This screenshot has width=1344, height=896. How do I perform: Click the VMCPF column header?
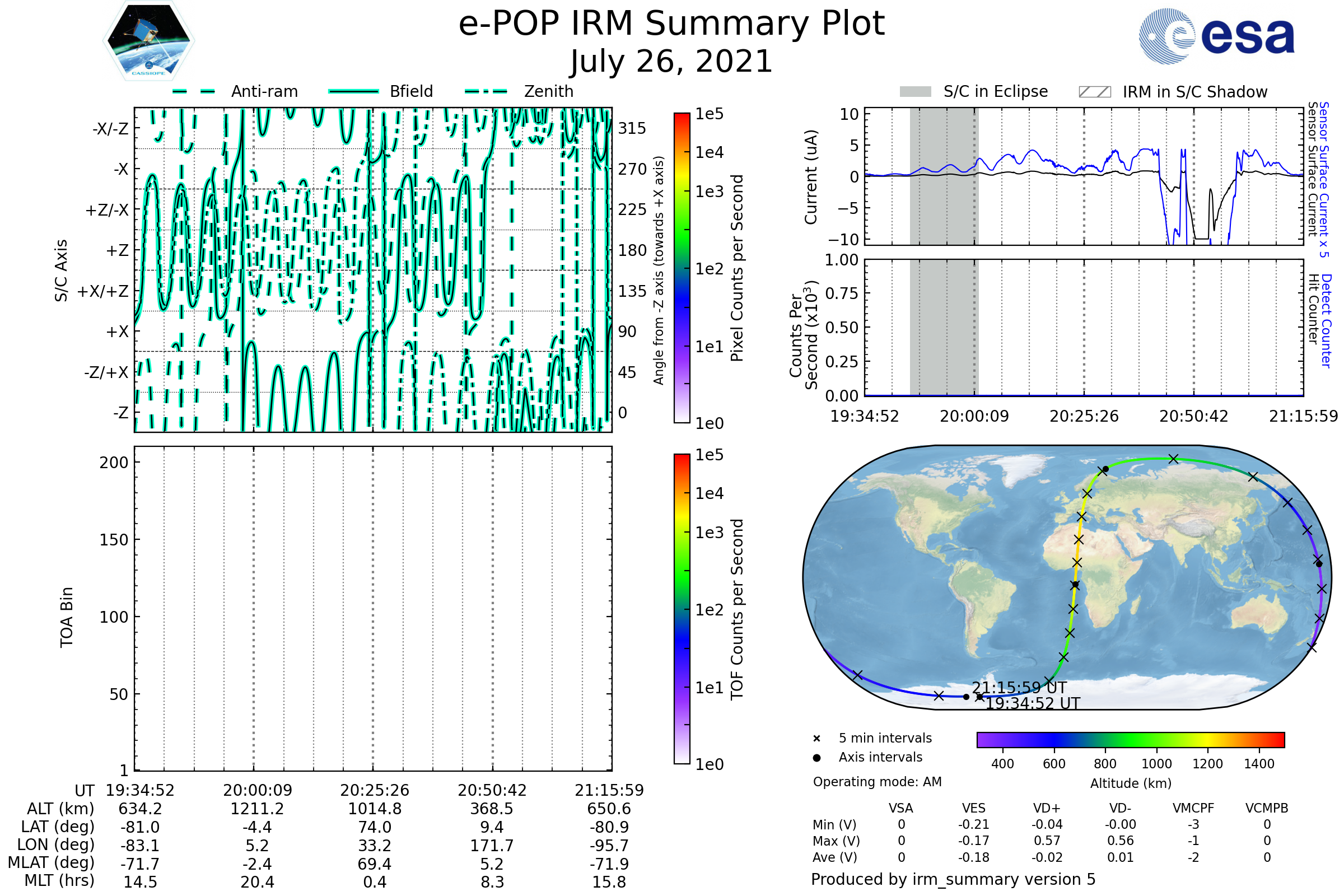[x=1193, y=808]
